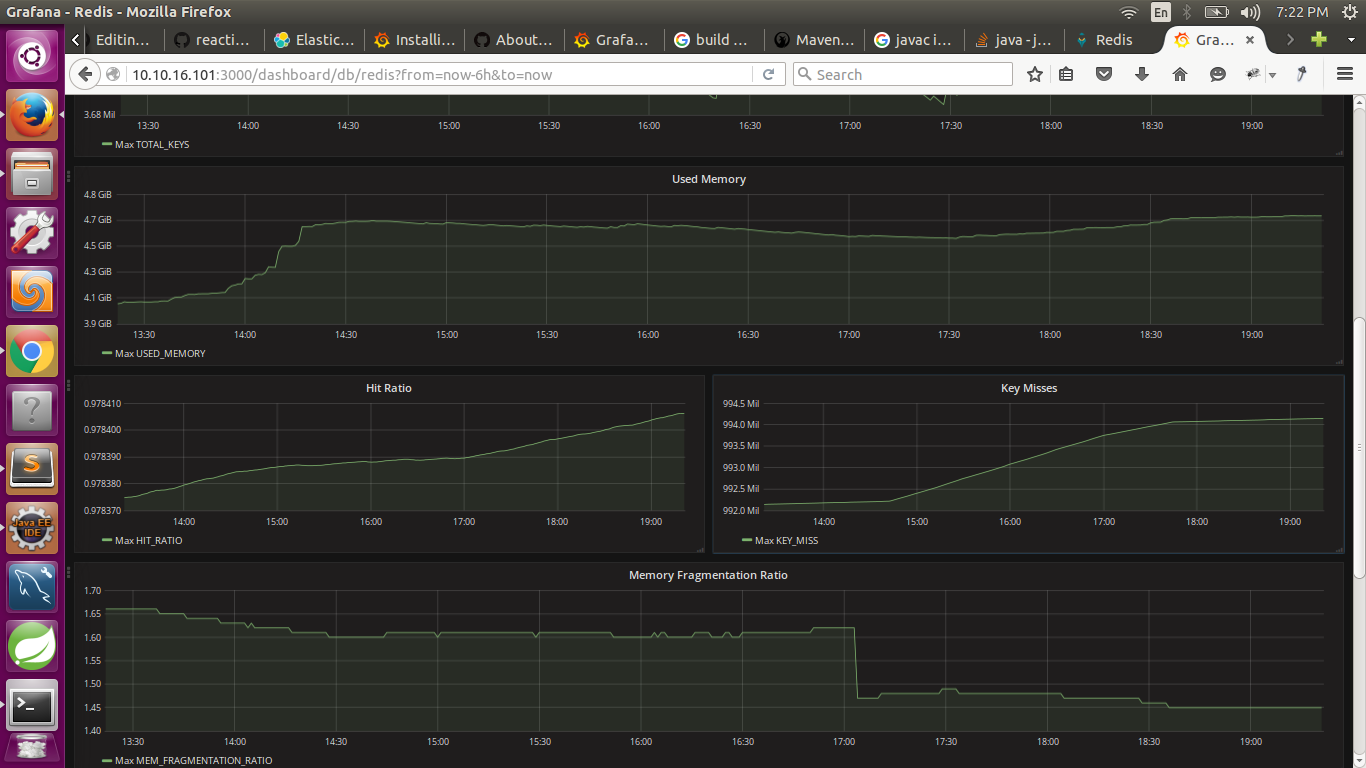Click the vertical page scrollbar
This screenshot has height=768, width=1366.
coord(1358,447)
